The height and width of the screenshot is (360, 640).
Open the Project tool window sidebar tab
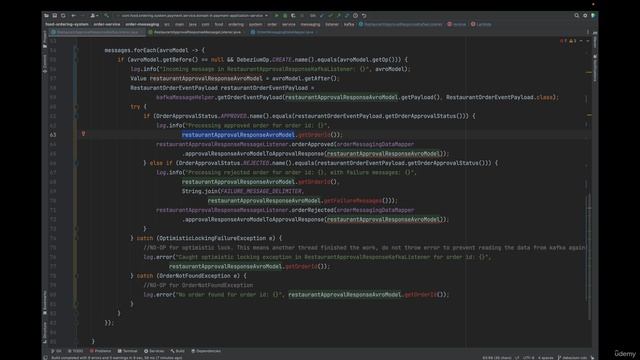coord(44,40)
